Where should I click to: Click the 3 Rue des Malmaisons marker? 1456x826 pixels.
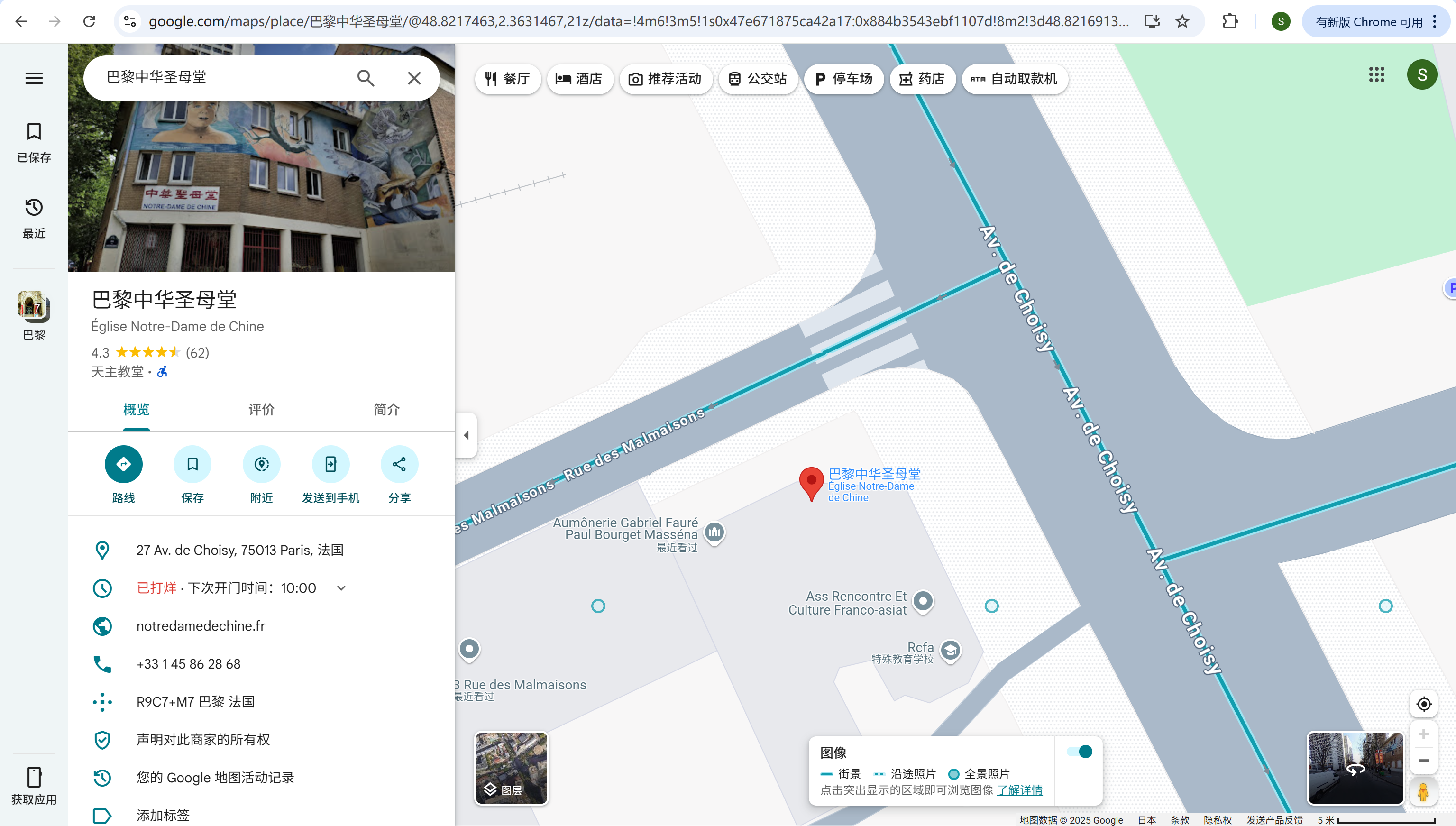tap(469, 649)
